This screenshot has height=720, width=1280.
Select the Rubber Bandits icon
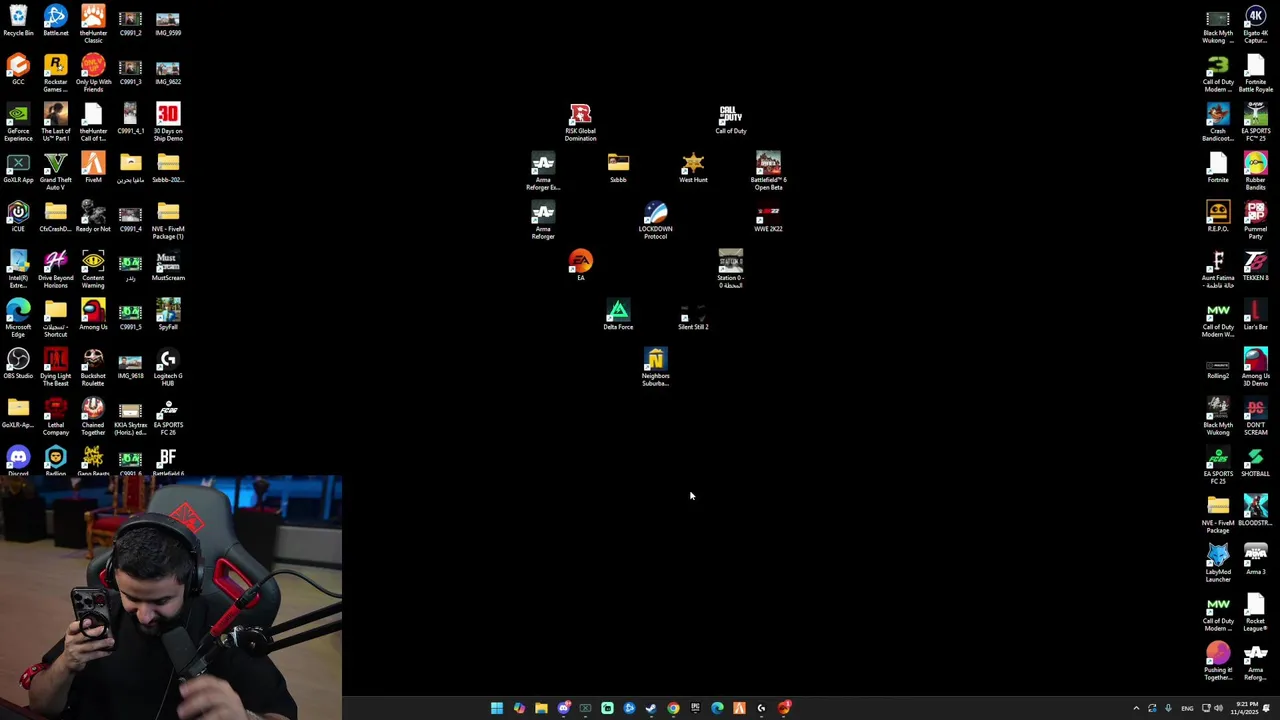pos(1256,171)
